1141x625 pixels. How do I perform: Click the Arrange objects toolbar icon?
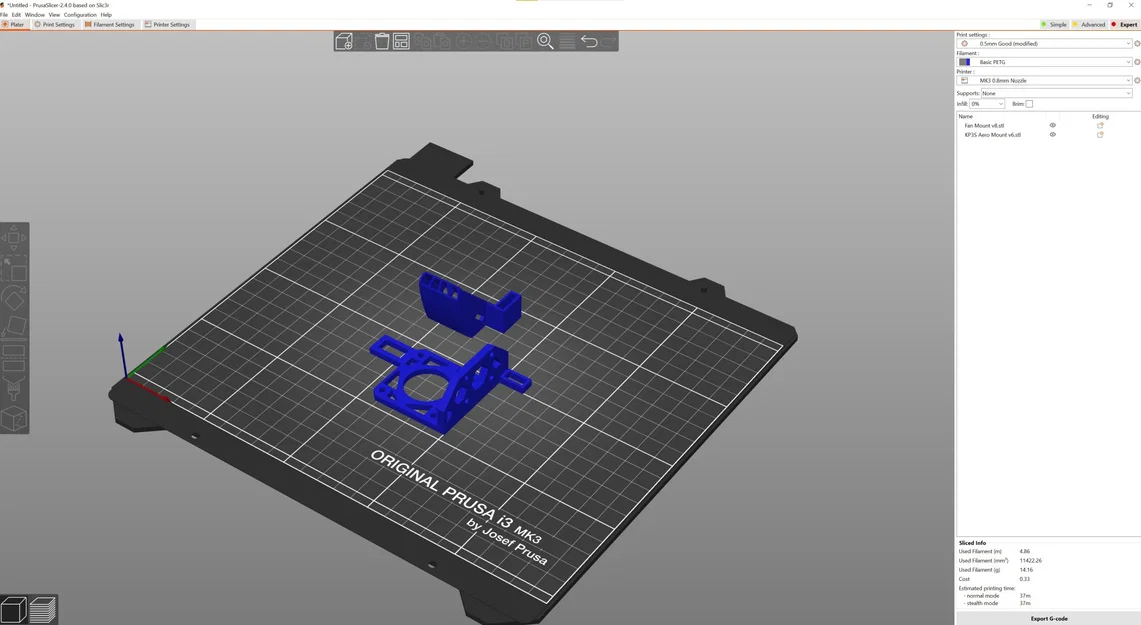click(x=401, y=41)
